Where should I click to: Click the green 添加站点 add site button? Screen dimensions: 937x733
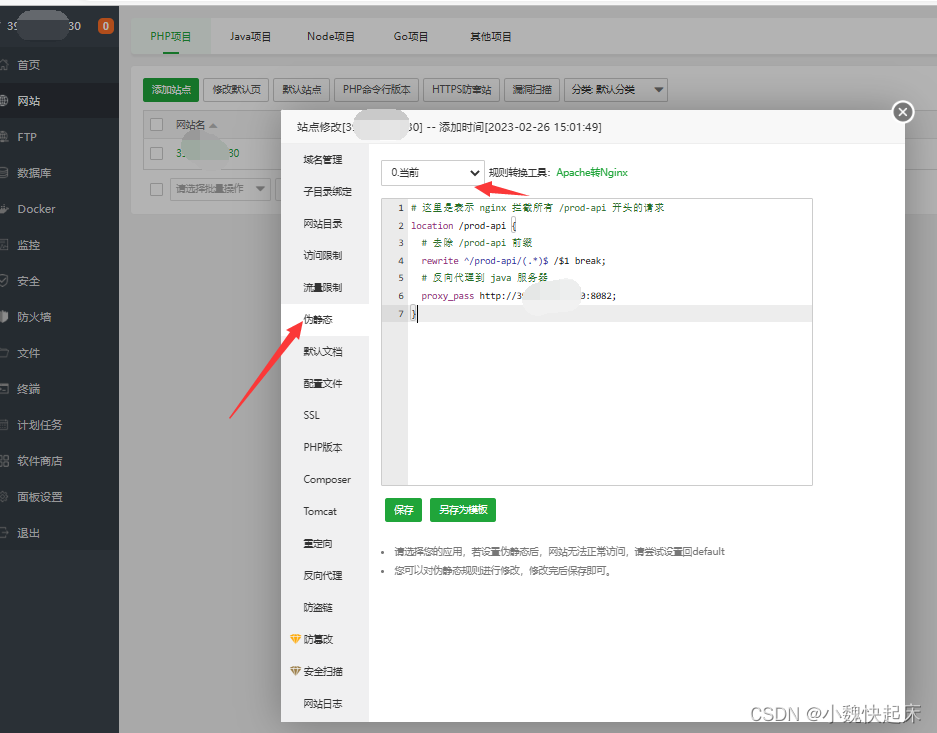click(x=171, y=90)
